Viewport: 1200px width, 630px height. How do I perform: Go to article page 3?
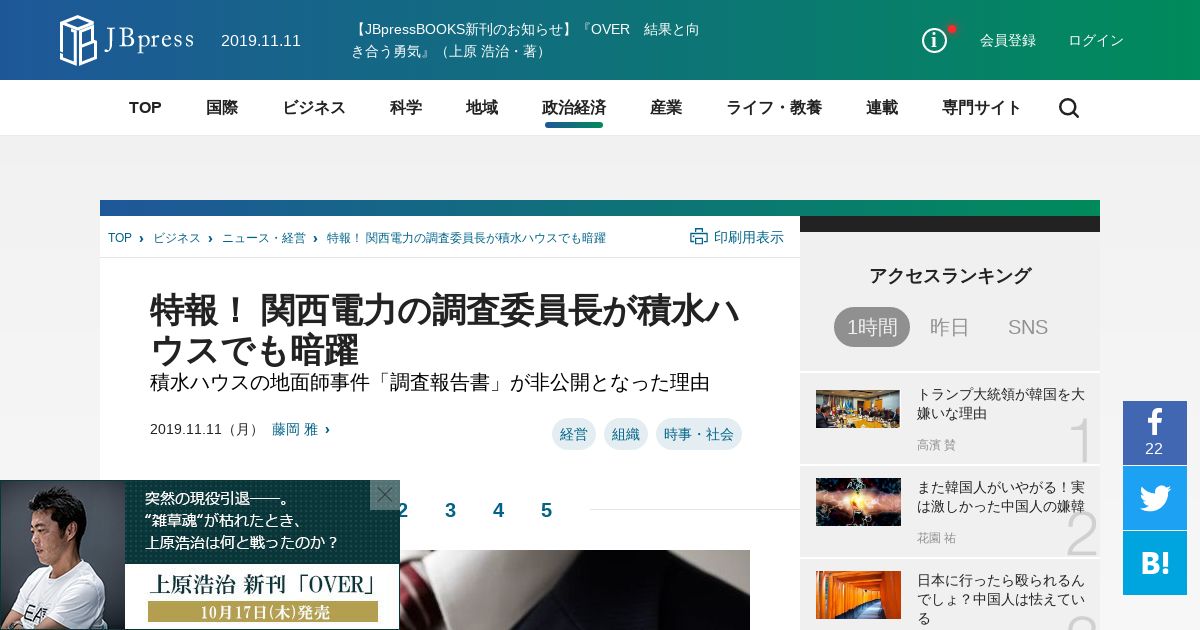coord(450,511)
